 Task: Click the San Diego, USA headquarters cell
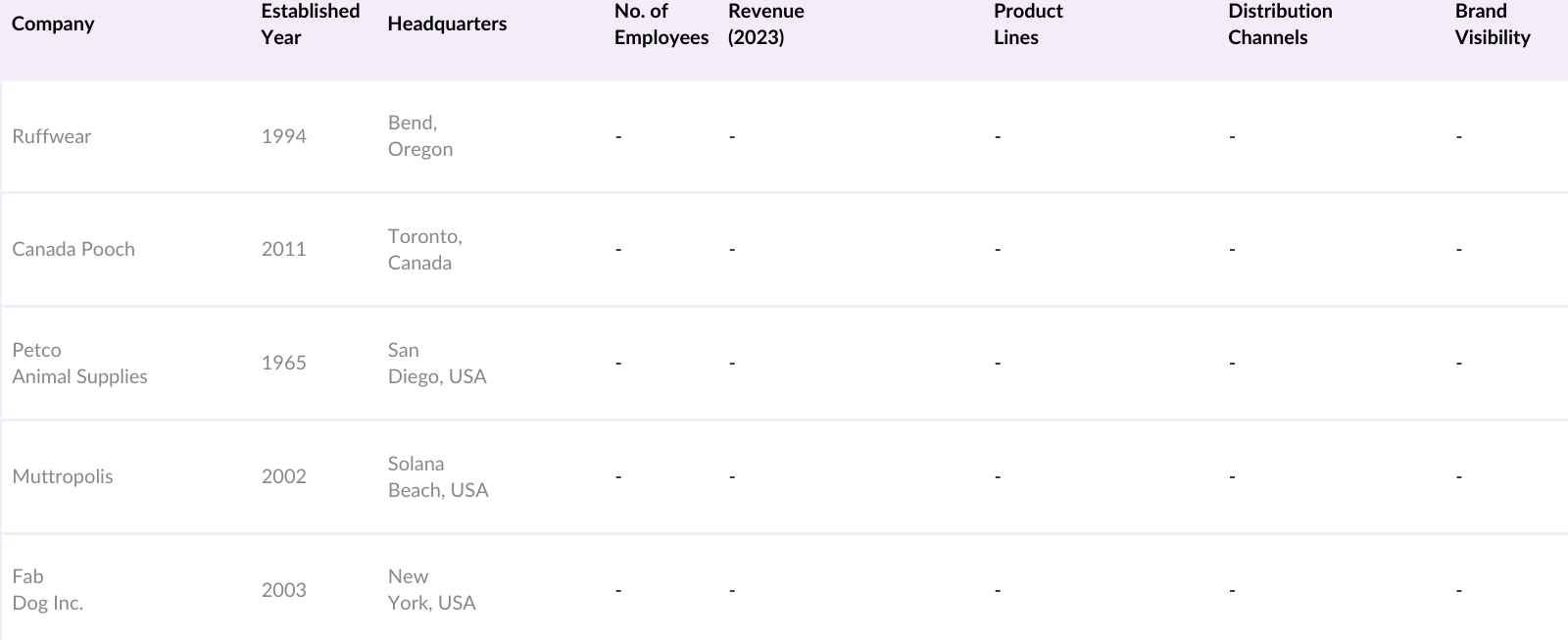click(x=436, y=363)
